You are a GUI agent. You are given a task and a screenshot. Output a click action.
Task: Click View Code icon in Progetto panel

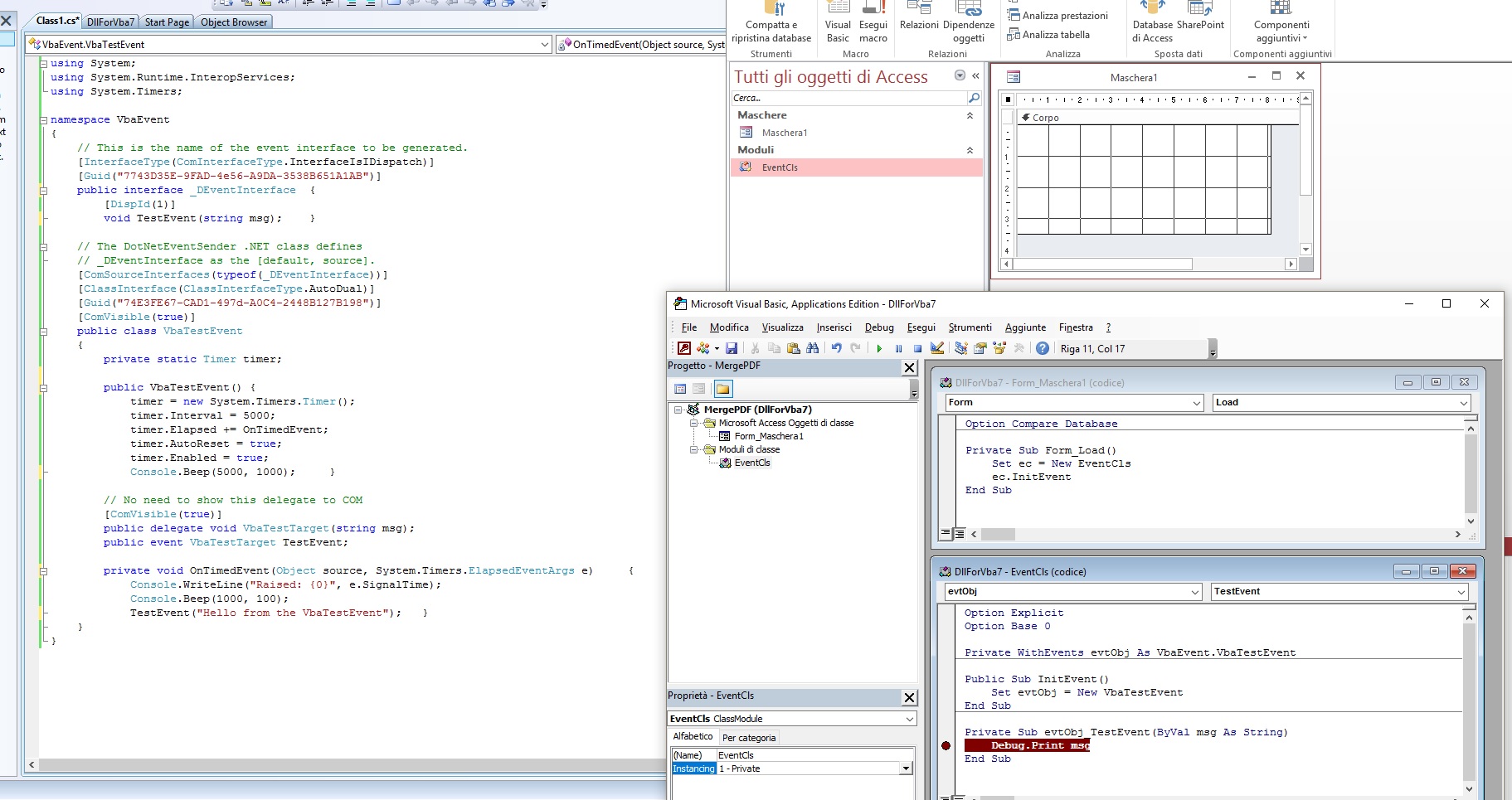[x=680, y=389]
